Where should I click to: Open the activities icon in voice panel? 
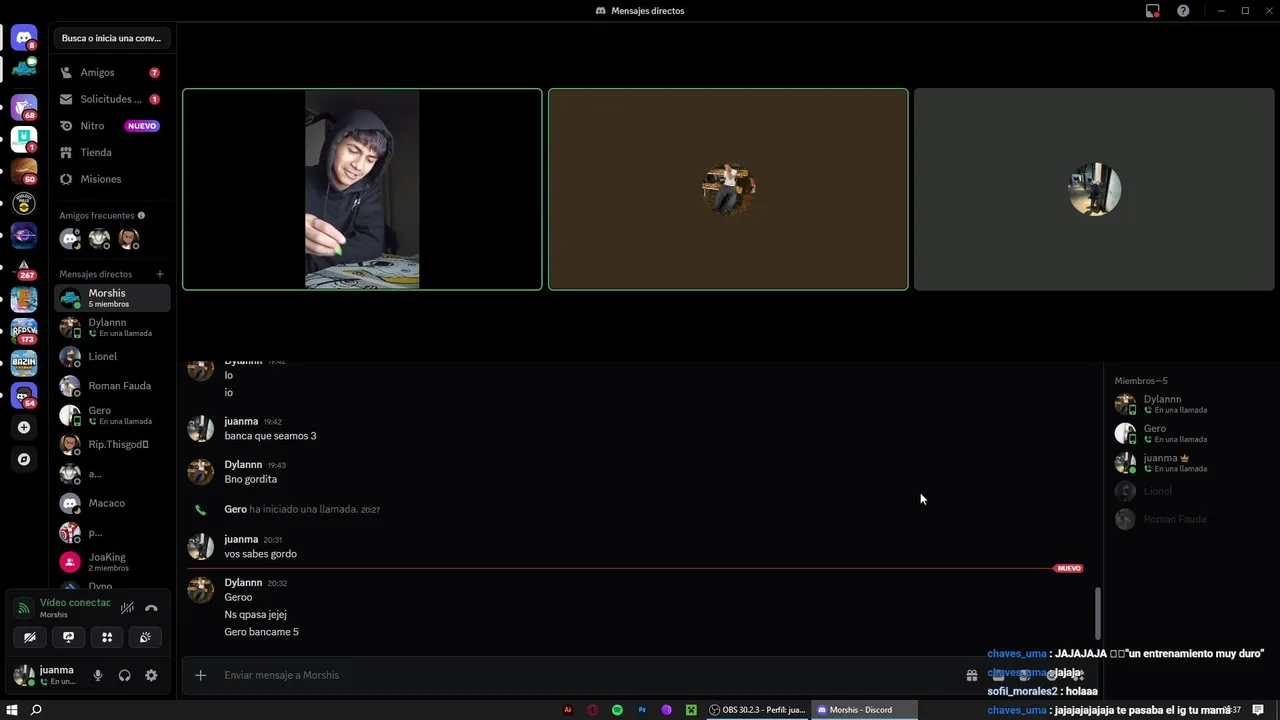[107, 637]
